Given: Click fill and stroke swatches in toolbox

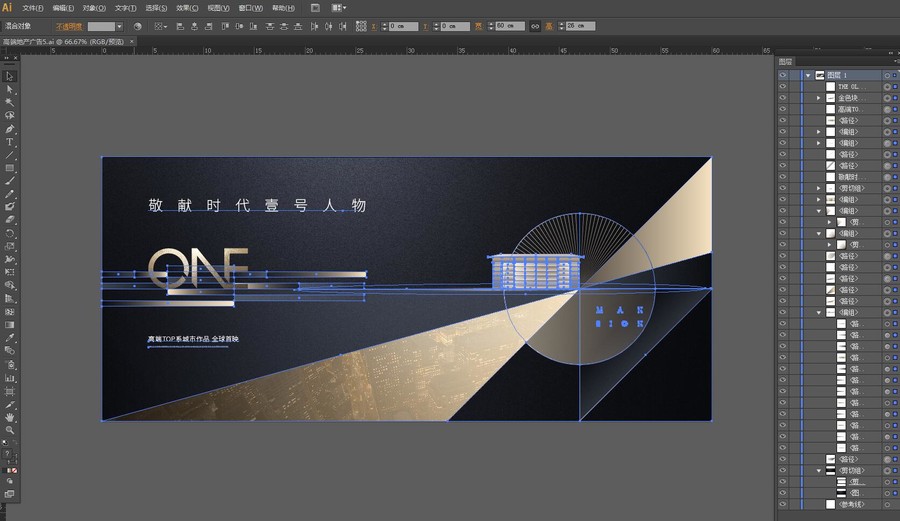Looking at the screenshot, I should [9, 454].
